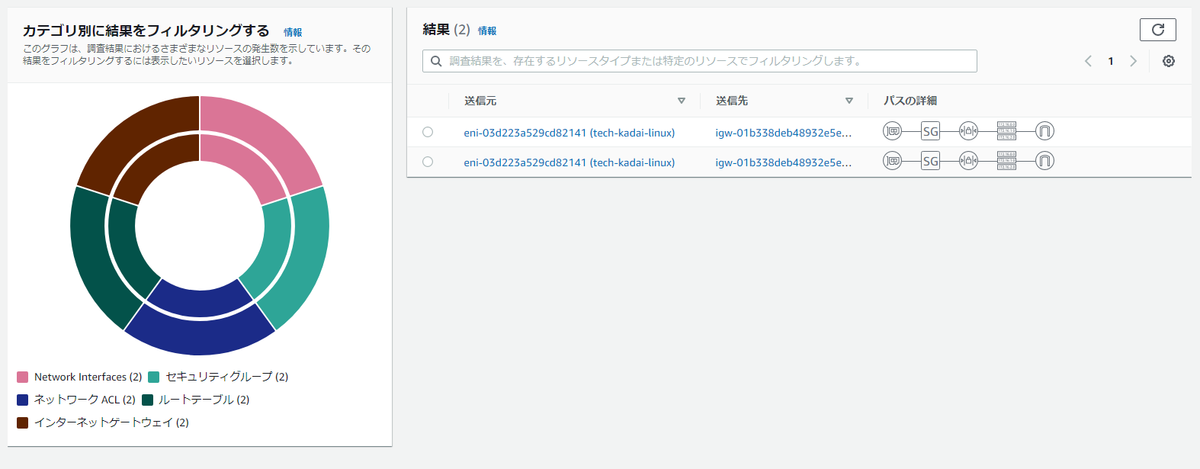Click SG security group icon in second result path

tap(931, 161)
